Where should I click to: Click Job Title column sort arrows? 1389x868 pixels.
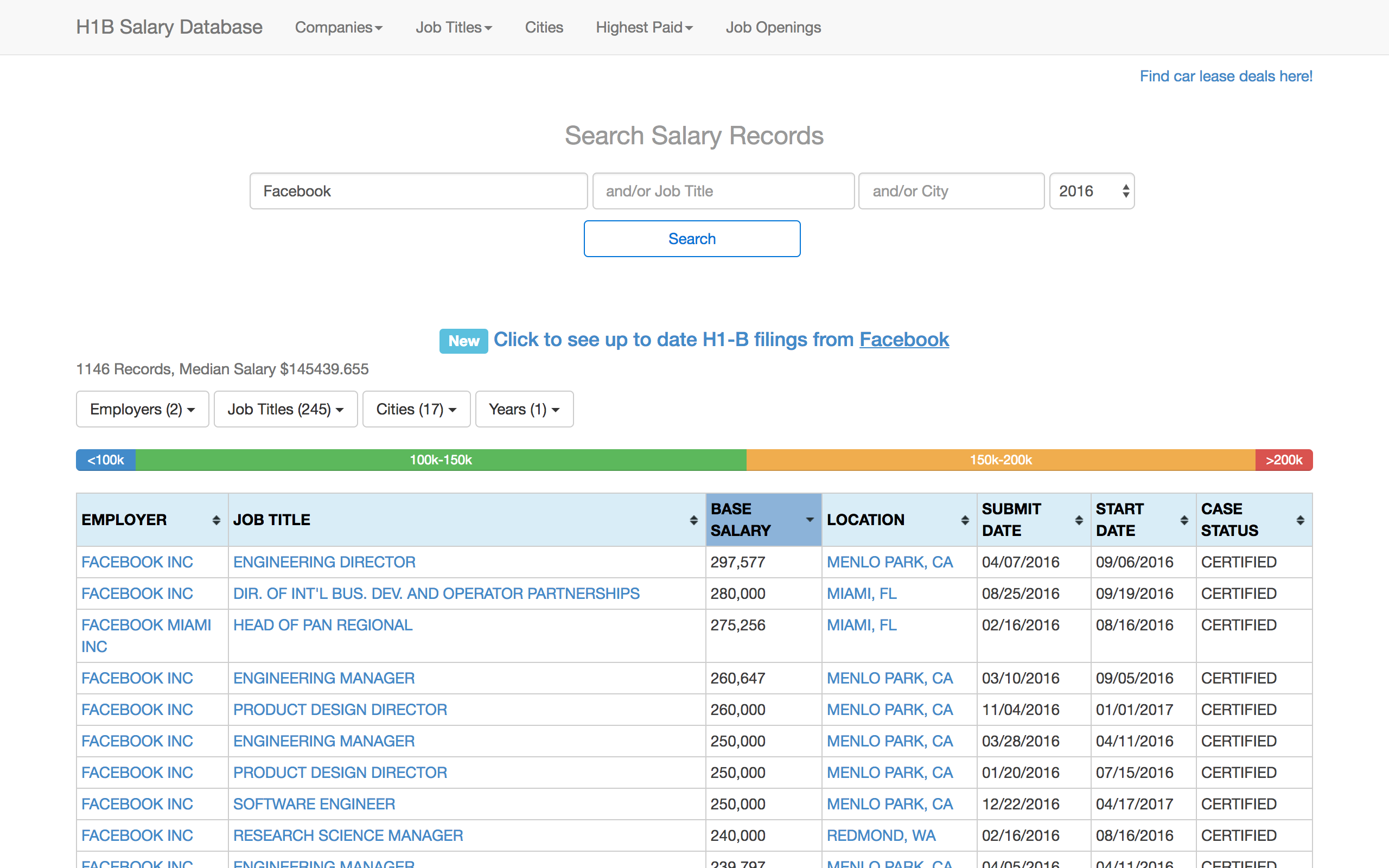click(693, 520)
